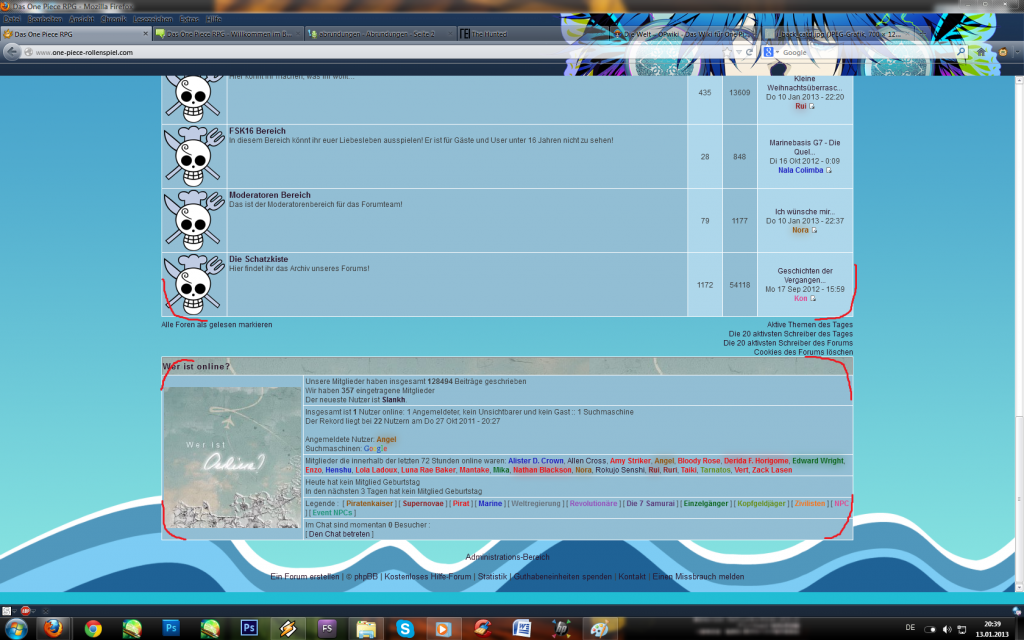
Task: Open the Chronik menu
Action: pos(114,19)
